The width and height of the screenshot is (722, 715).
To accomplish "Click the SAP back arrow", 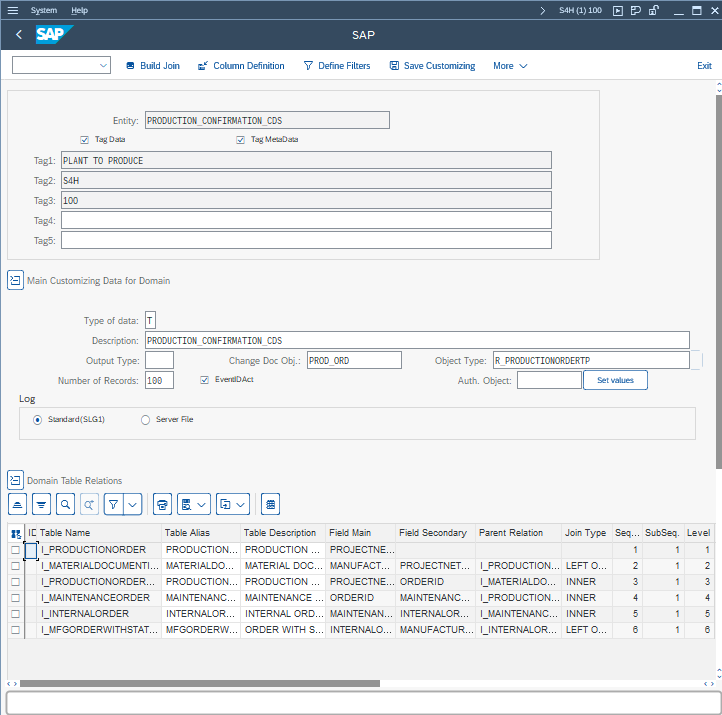I will tap(19, 35).
